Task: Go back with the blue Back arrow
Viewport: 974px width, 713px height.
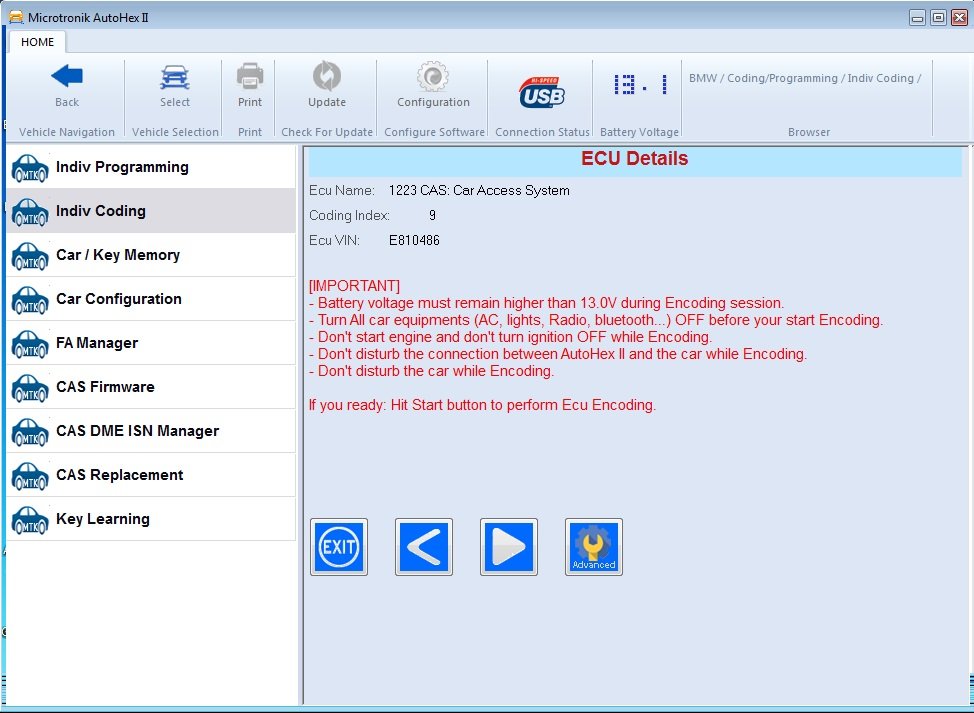Action: [x=66, y=76]
